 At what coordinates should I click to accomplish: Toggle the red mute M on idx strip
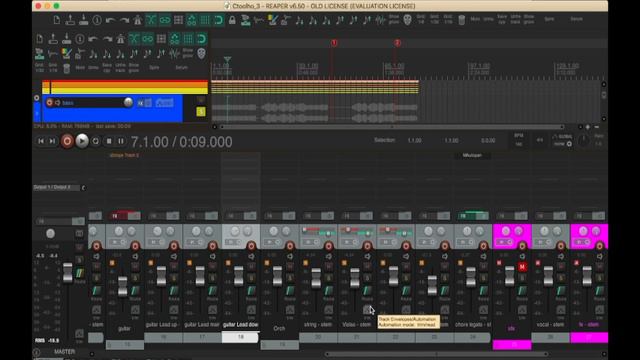tap(522, 267)
